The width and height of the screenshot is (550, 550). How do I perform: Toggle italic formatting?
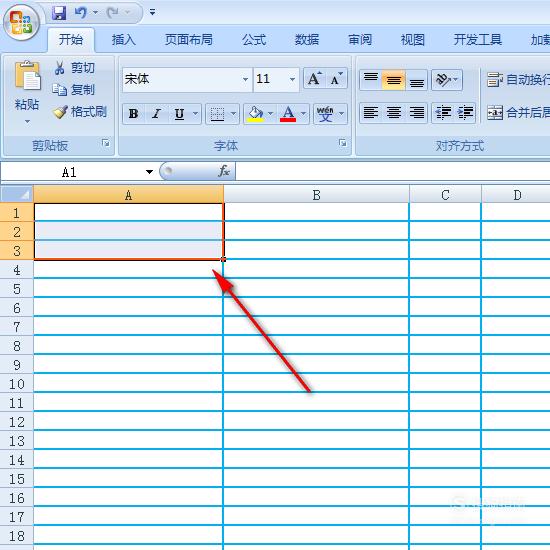(156, 114)
